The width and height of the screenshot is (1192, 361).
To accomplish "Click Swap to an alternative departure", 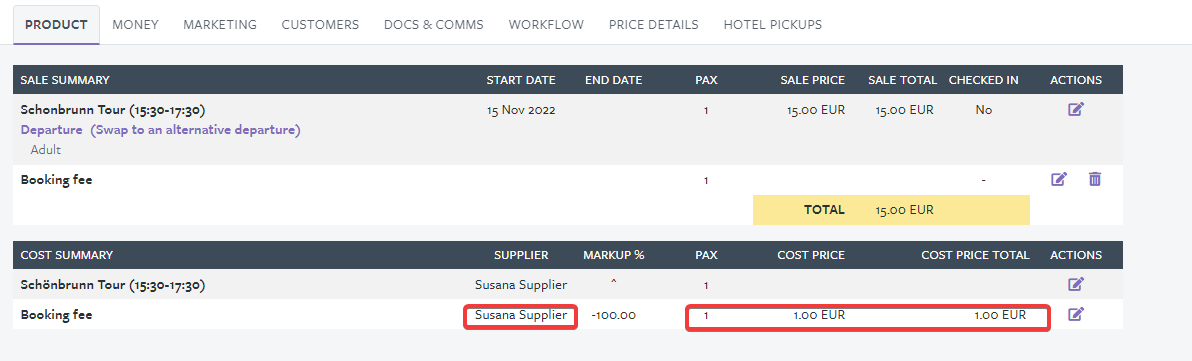I will tap(195, 130).
